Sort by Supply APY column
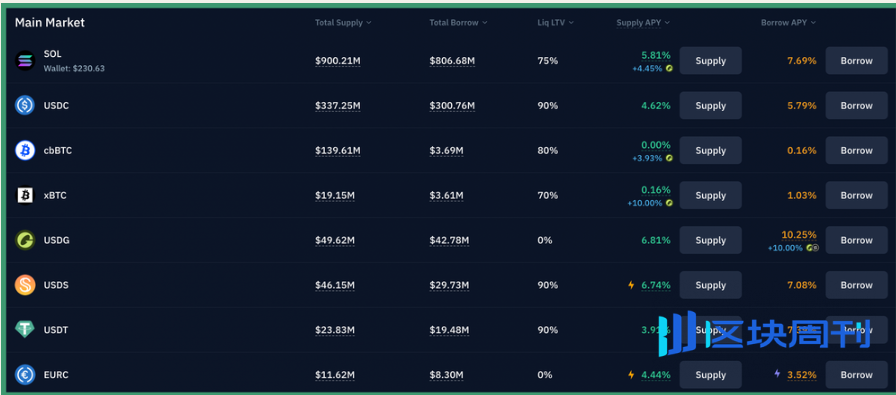This screenshot has width=896, height=395. click(x=643, y=23)
